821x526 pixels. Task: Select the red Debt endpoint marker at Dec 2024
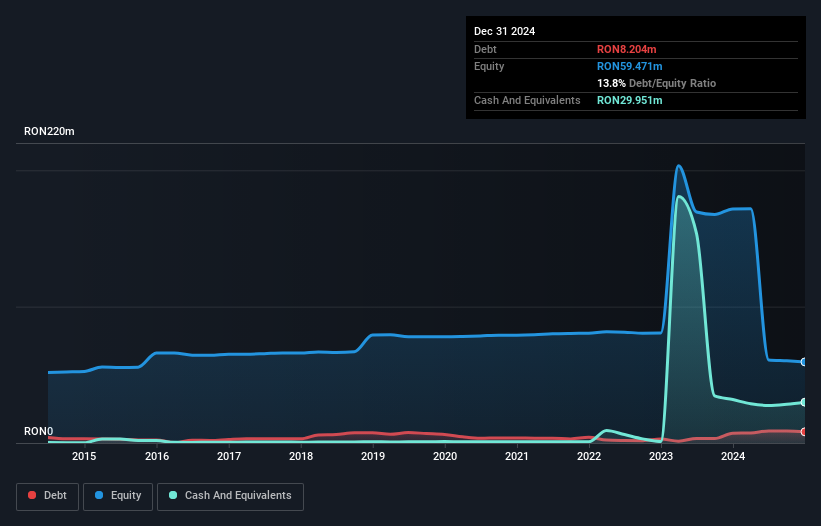click(x=804, y=432)
